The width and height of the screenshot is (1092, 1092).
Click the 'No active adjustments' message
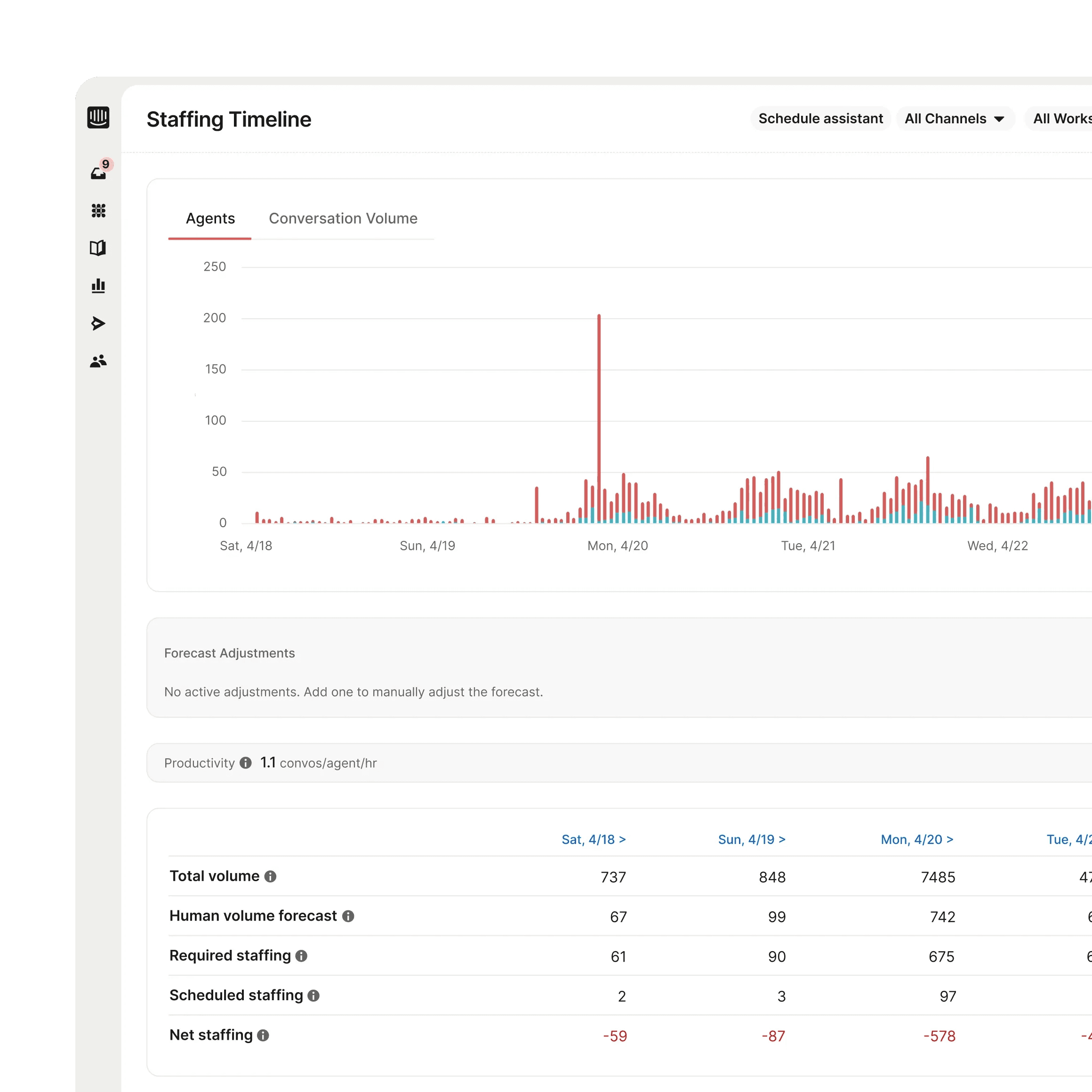353,692
